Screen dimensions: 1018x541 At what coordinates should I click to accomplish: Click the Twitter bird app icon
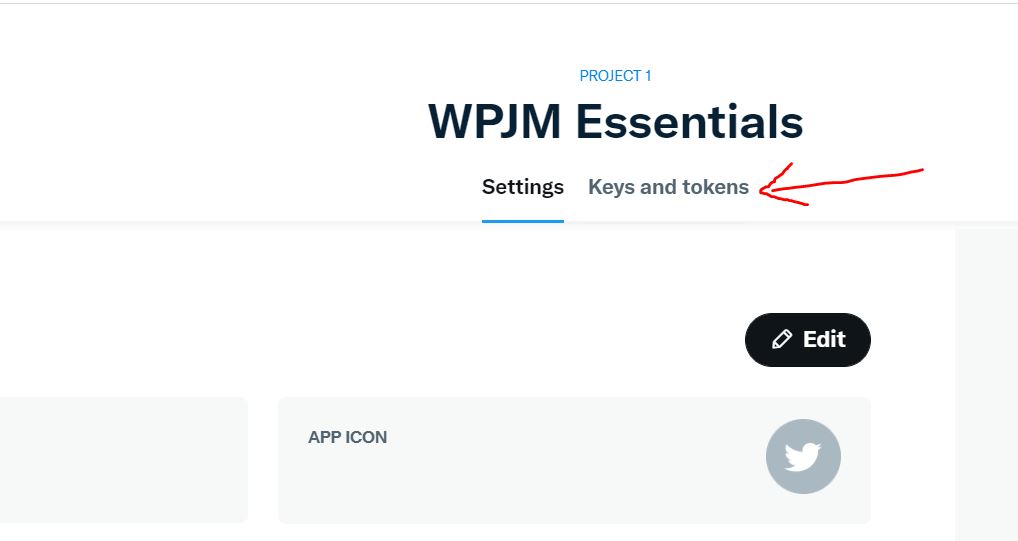pyautogui.click(x=803, y=457)
